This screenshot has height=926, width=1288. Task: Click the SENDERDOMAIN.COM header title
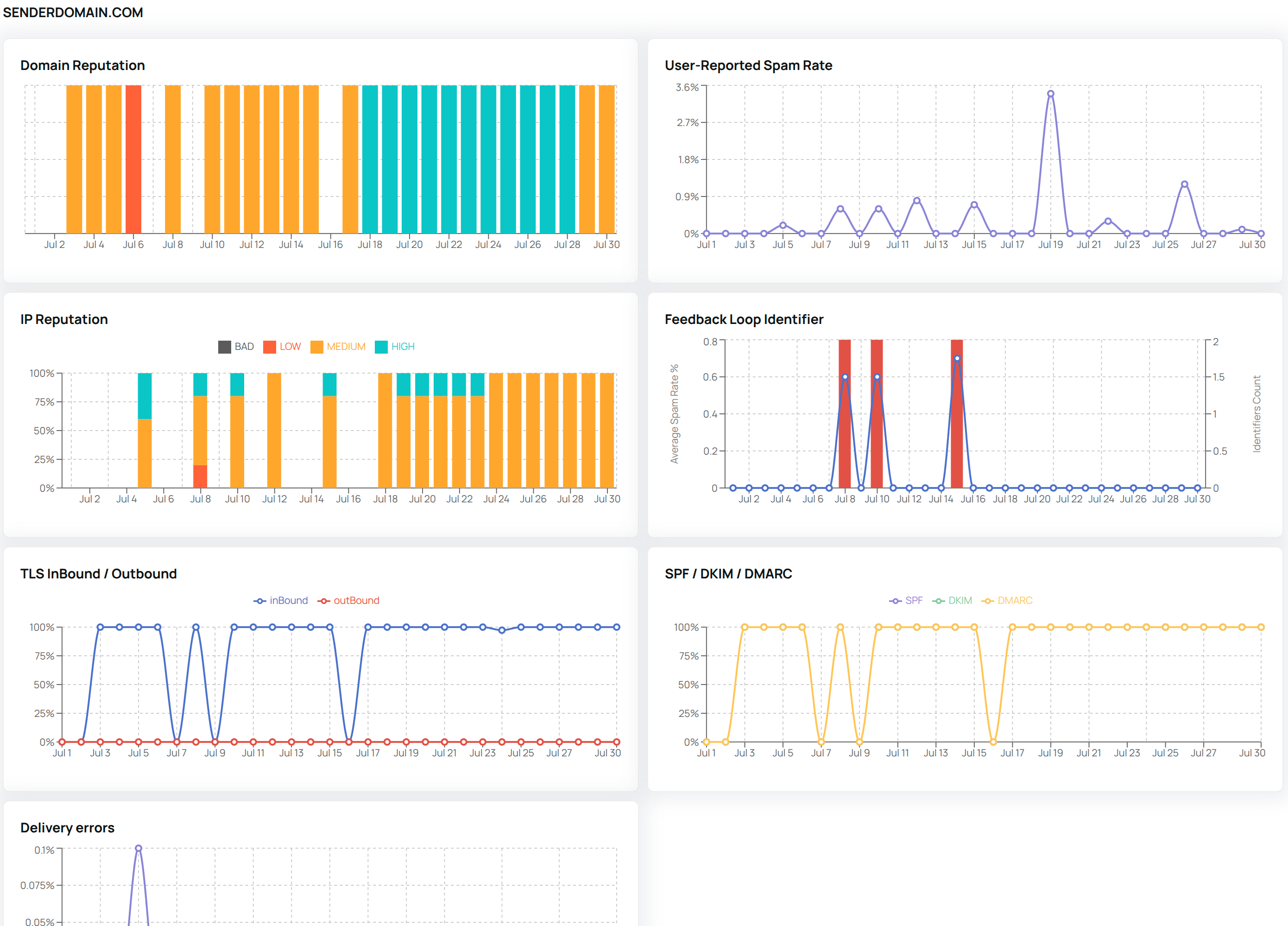[73, 13]
